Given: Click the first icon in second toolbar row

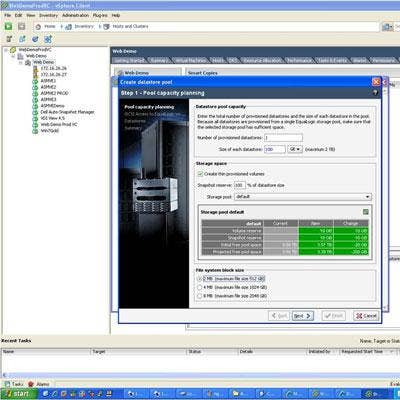Looking at the screenshot, I should 9,39.
